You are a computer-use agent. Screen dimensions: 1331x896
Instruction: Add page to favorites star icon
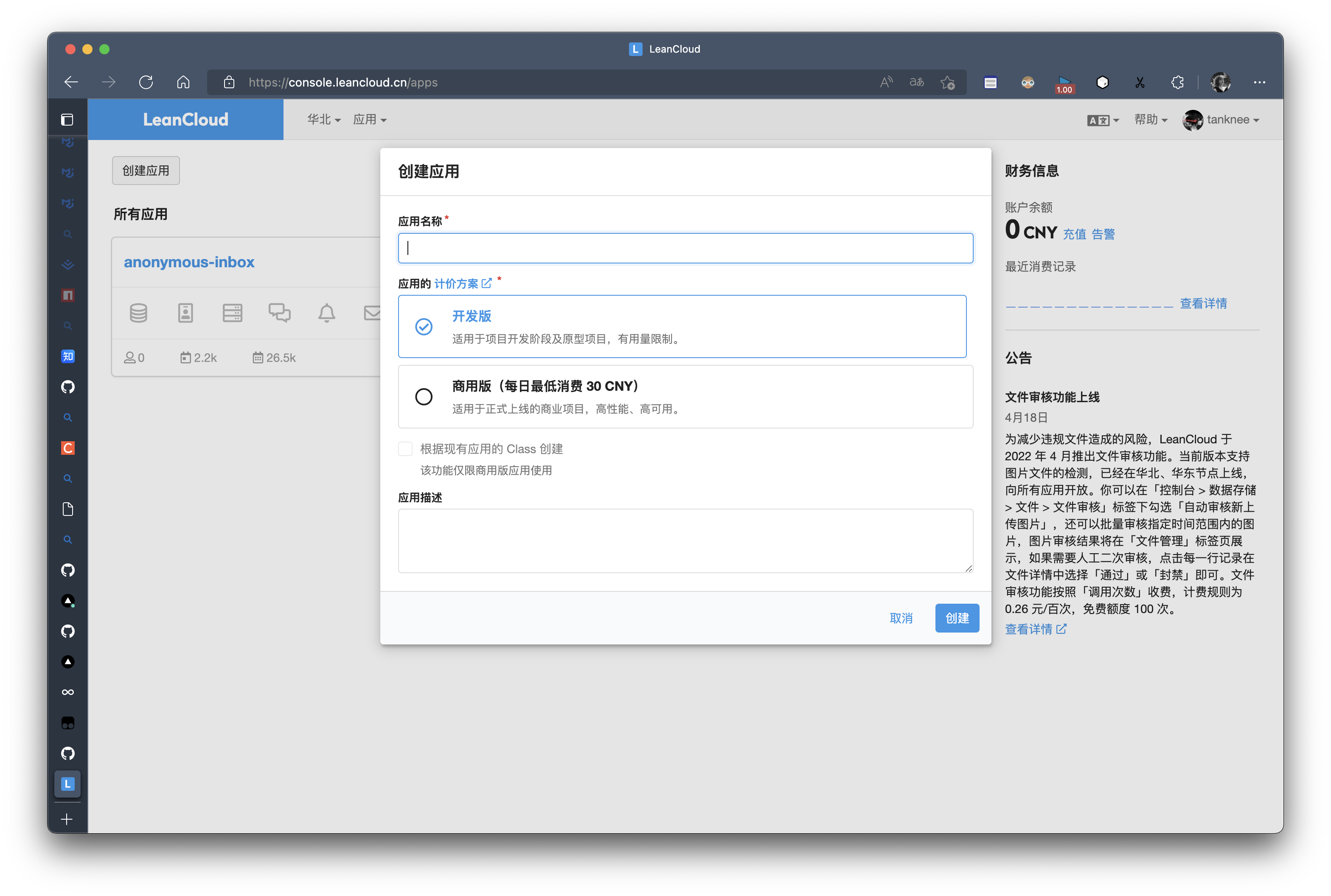(947, 82)
